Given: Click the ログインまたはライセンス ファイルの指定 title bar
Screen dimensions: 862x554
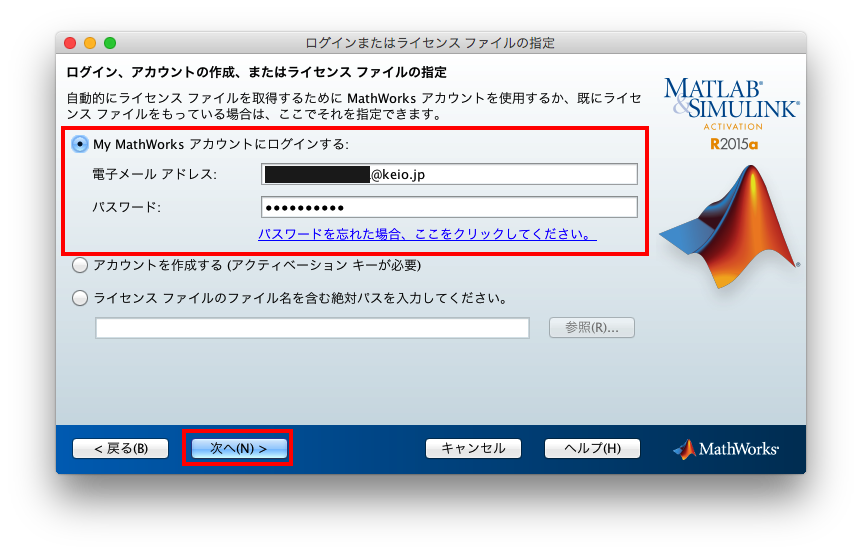Looking at the screenshot, I should coord(430,43).
